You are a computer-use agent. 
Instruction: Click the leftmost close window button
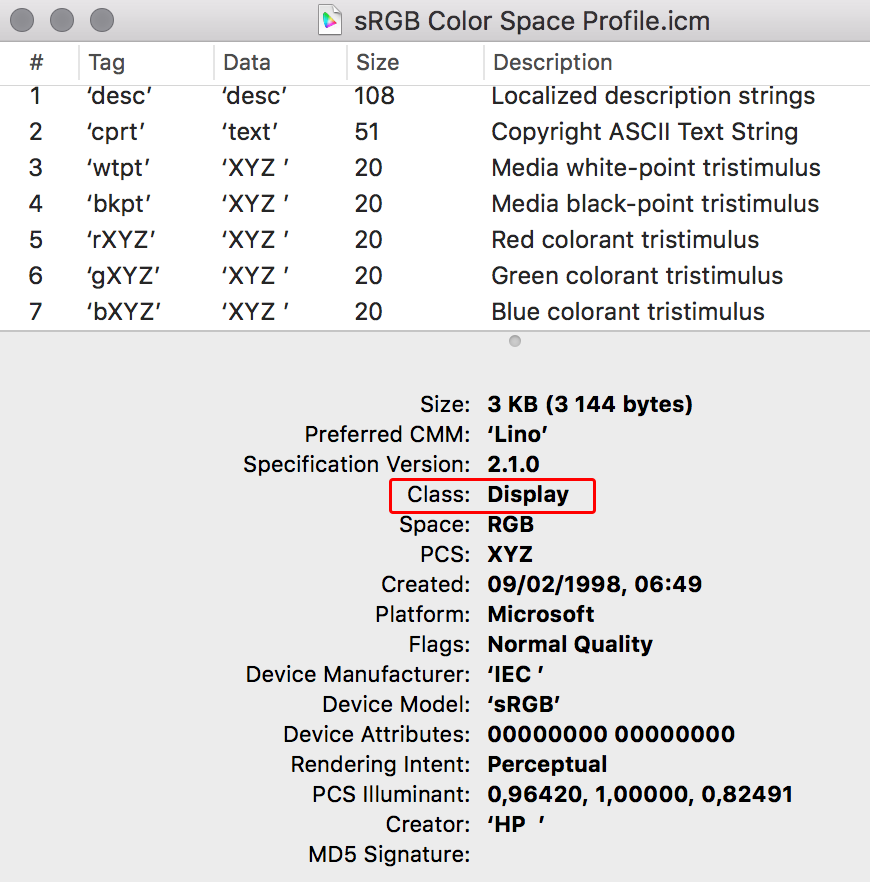[x=22, y=20]
